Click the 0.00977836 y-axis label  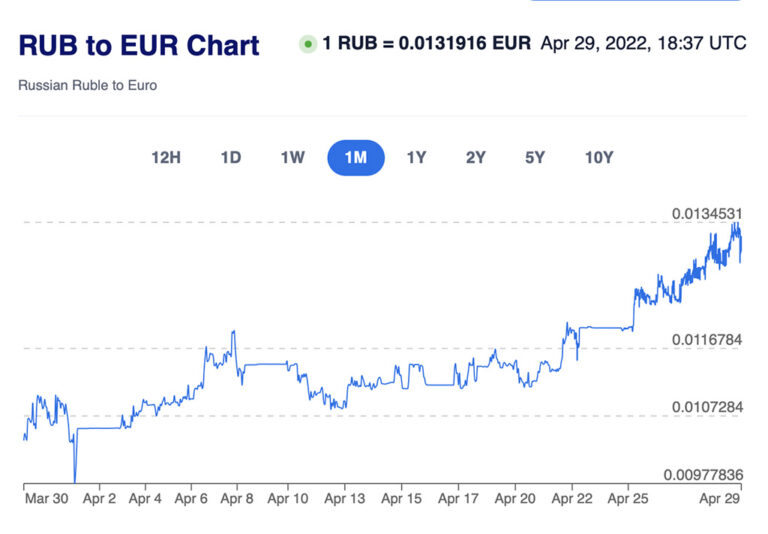702,475
